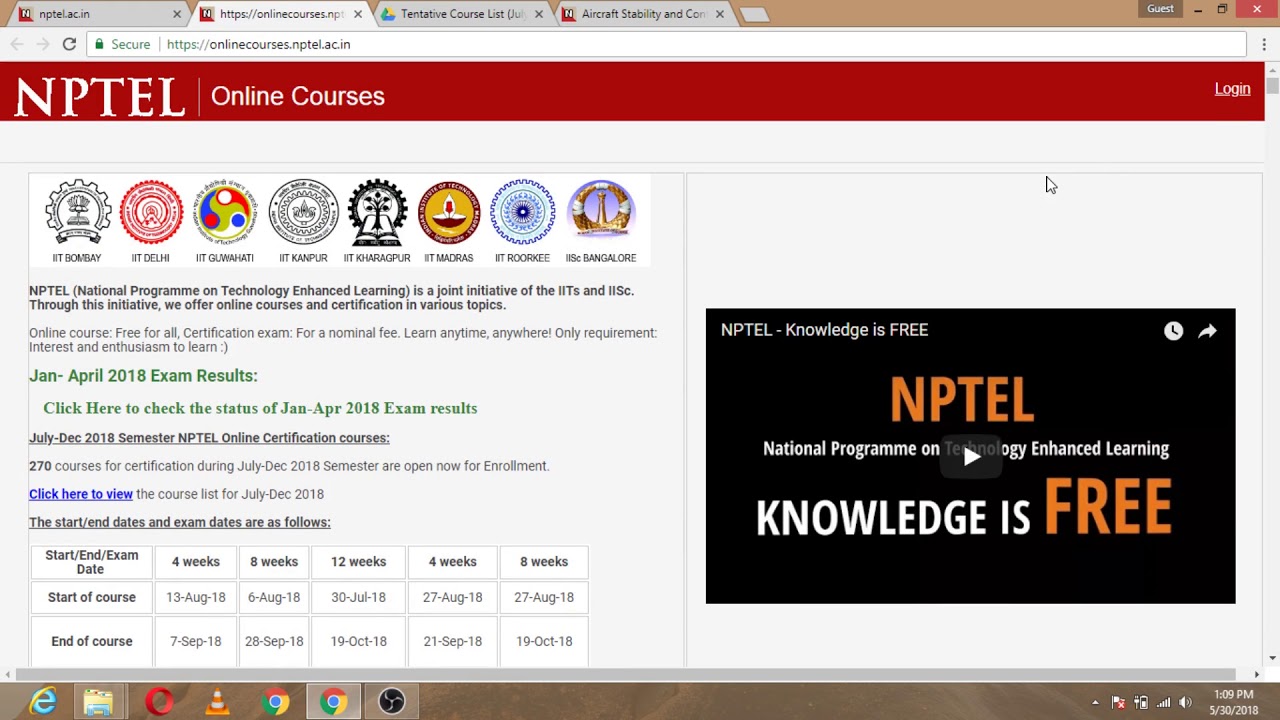The image size is (1280, 720).
Task: Click the Watch later clock icon on video
Action: (1173, 331)
